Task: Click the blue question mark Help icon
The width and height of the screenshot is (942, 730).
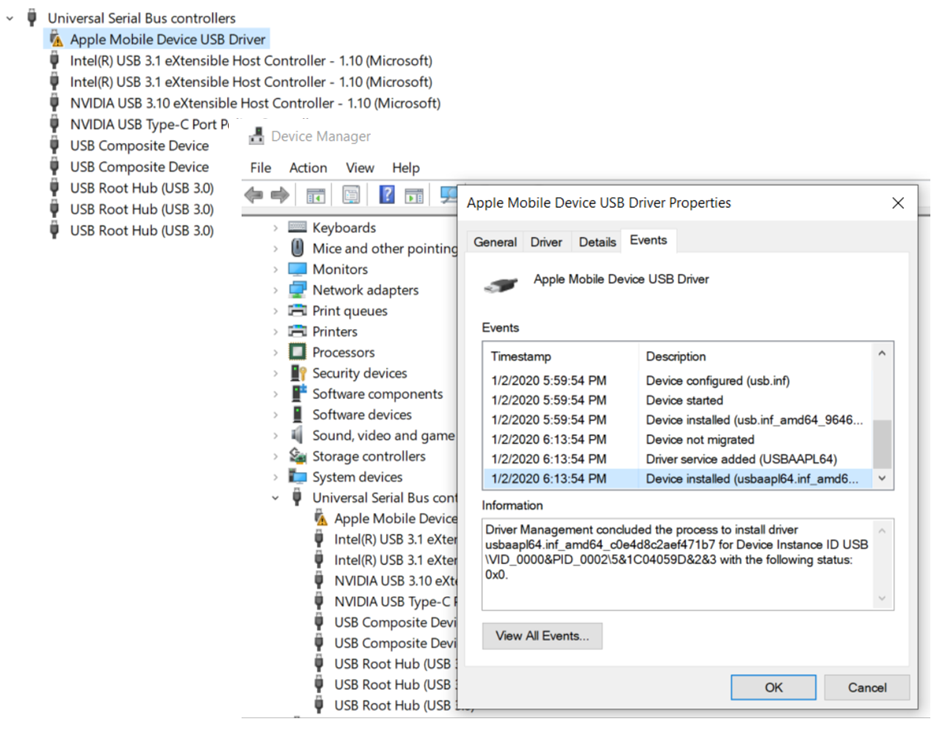Action: tap(387, 194)
